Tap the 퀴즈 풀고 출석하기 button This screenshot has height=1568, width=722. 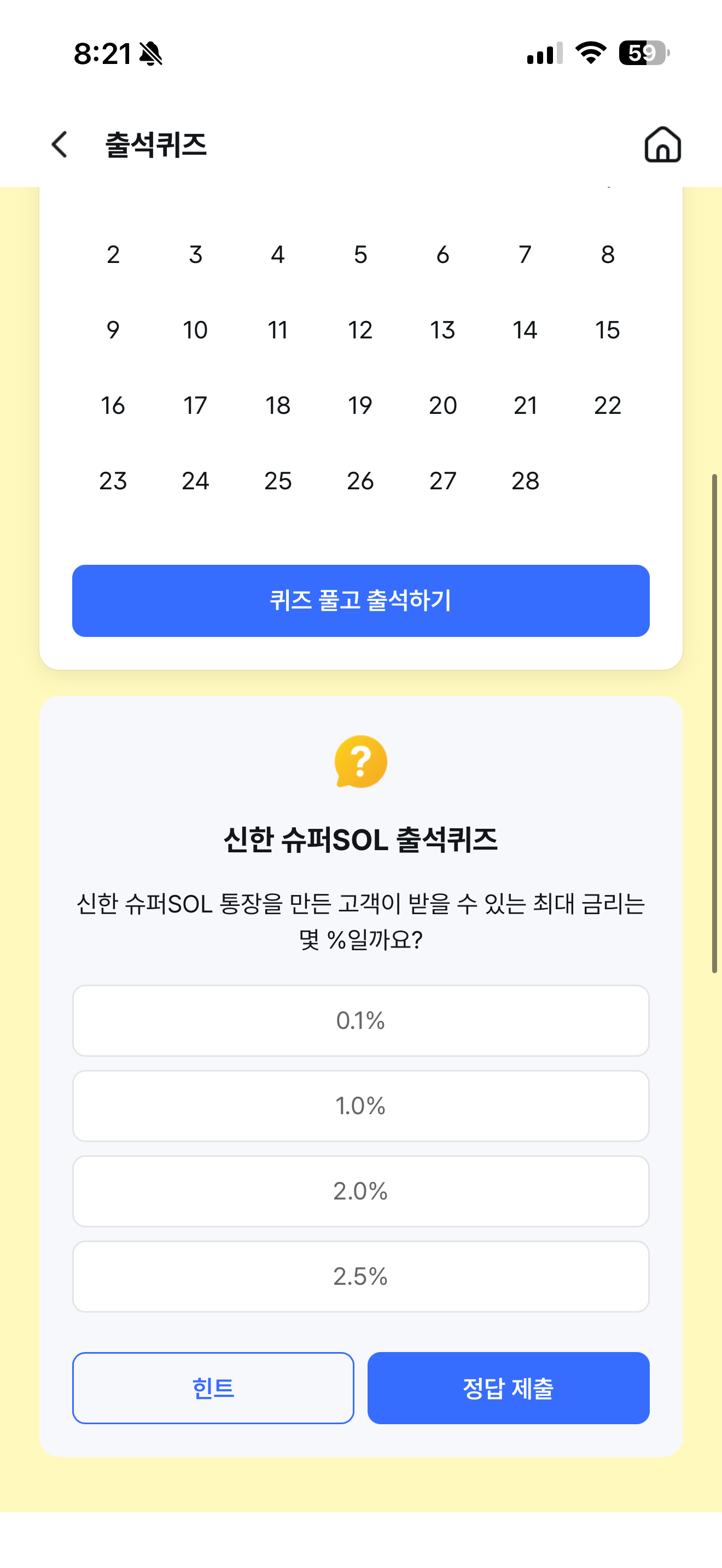point(361,601)
